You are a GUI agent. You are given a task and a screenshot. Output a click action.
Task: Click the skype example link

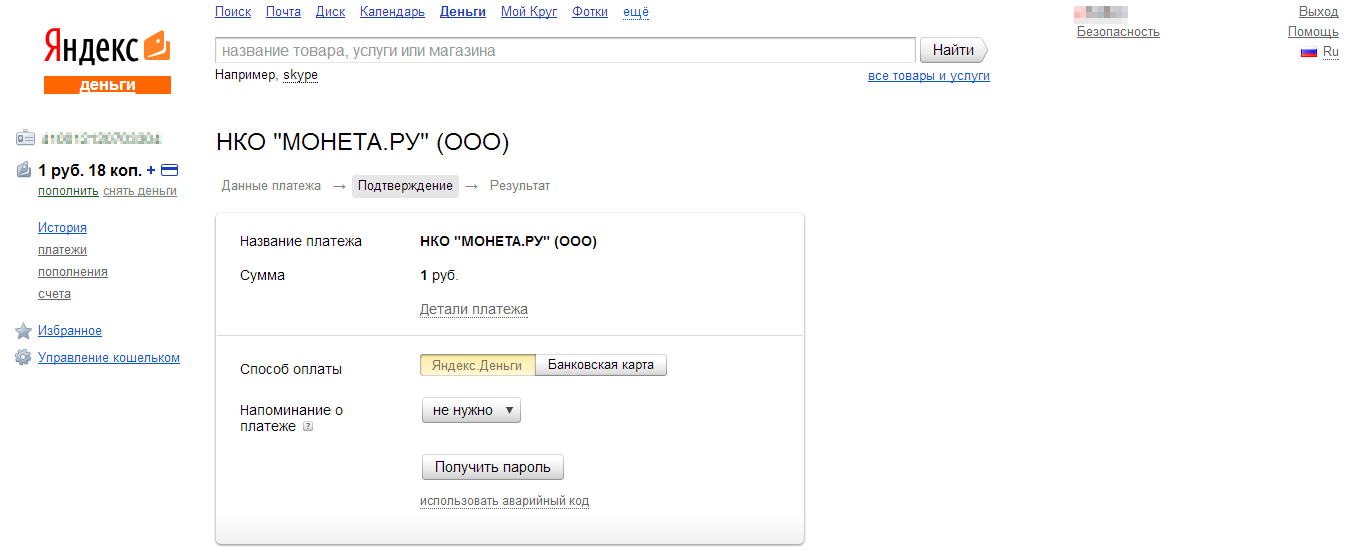[x=300, y=76]
